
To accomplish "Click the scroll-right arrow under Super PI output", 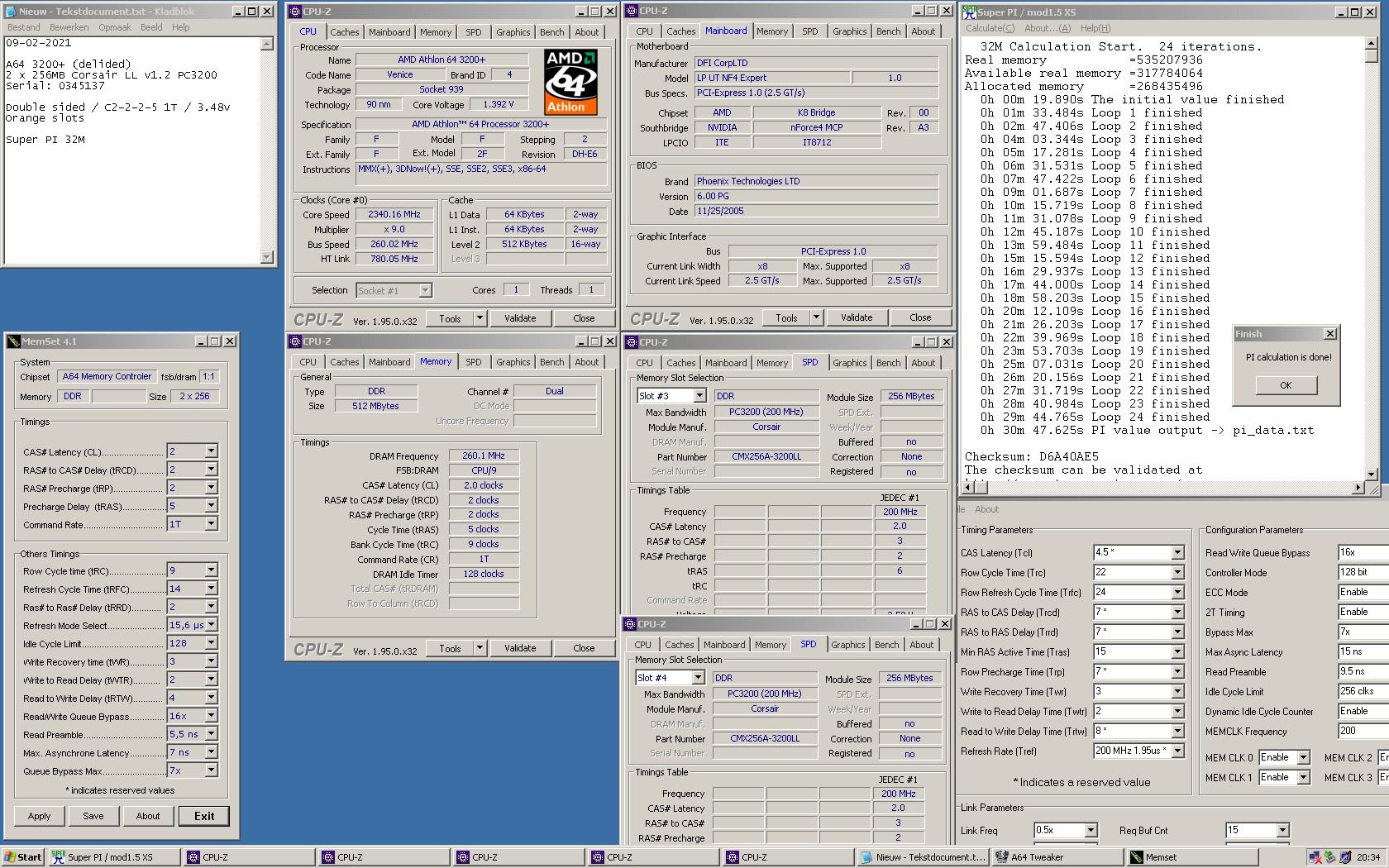I will [1358, 489].
